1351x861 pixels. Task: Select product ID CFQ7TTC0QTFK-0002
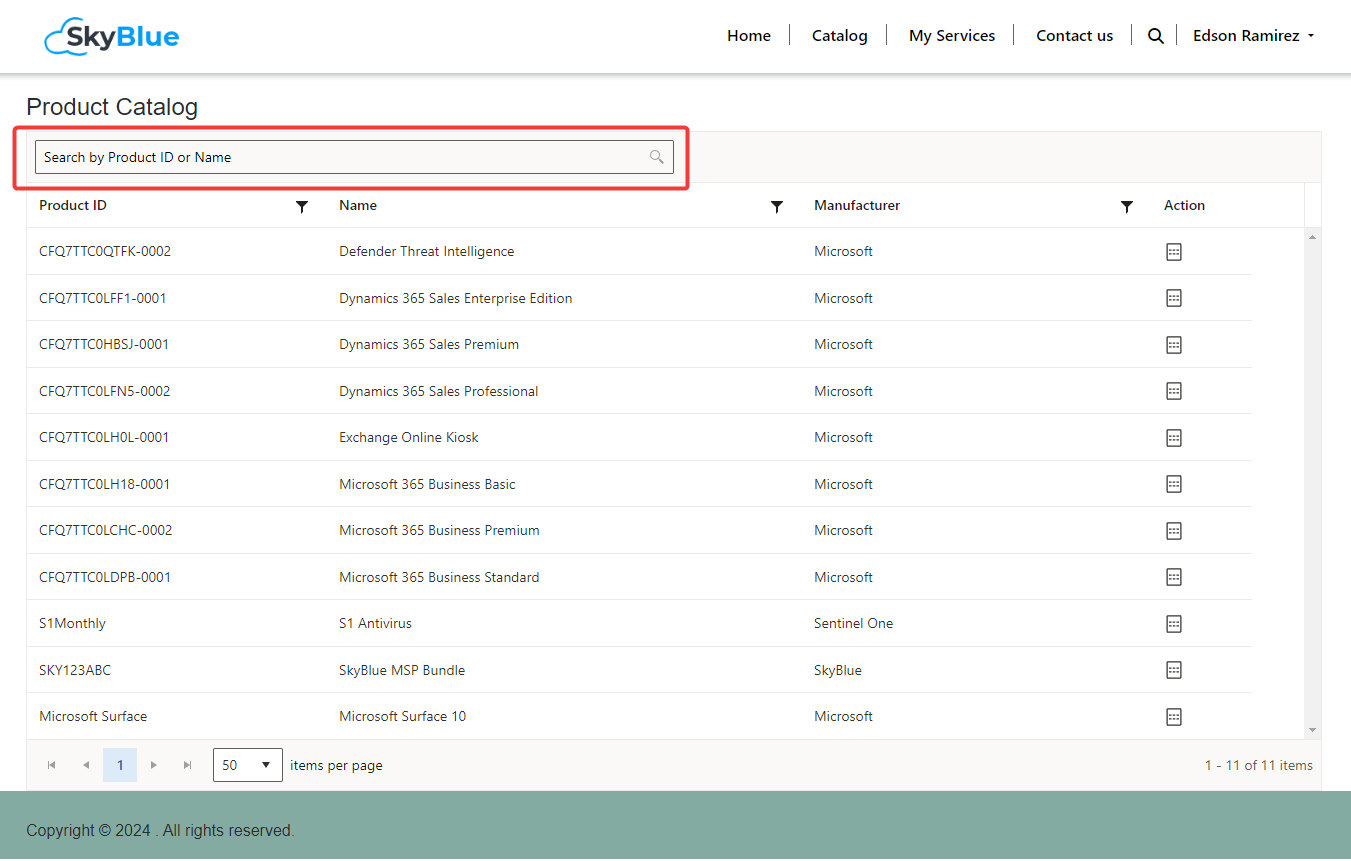[x=105, y=252]
